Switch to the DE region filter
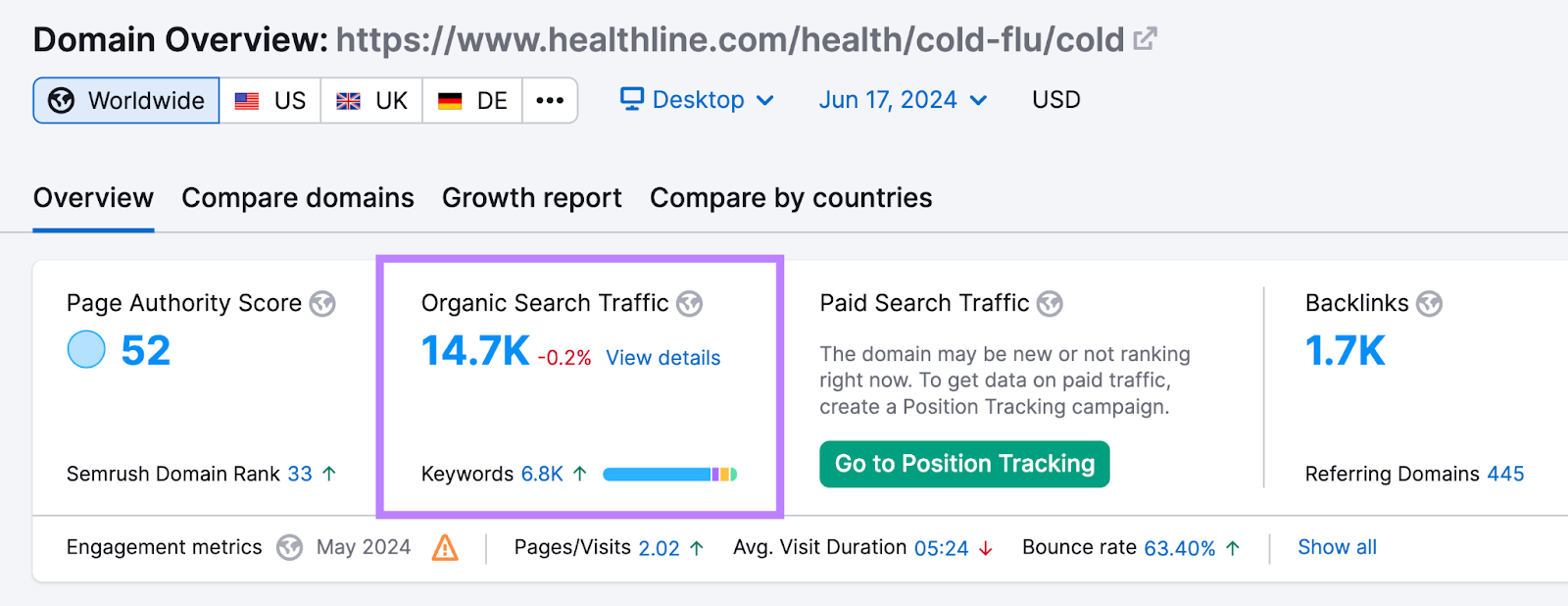 [x=471, y=99]
